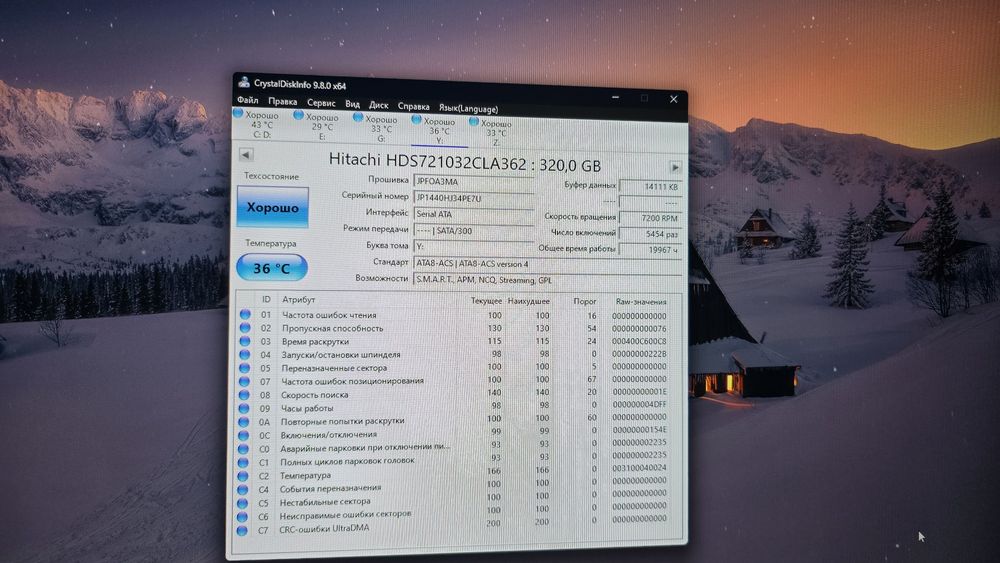The height and width of the screenshot is (563, 1000).
Task: Click the Интерфейс field Serial ATA
Action: click(474, 214)
